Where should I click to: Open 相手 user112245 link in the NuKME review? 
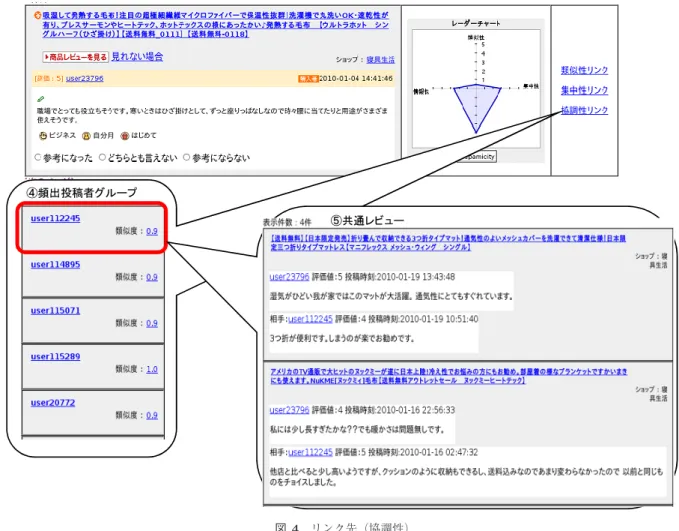[x=310, y=452]
